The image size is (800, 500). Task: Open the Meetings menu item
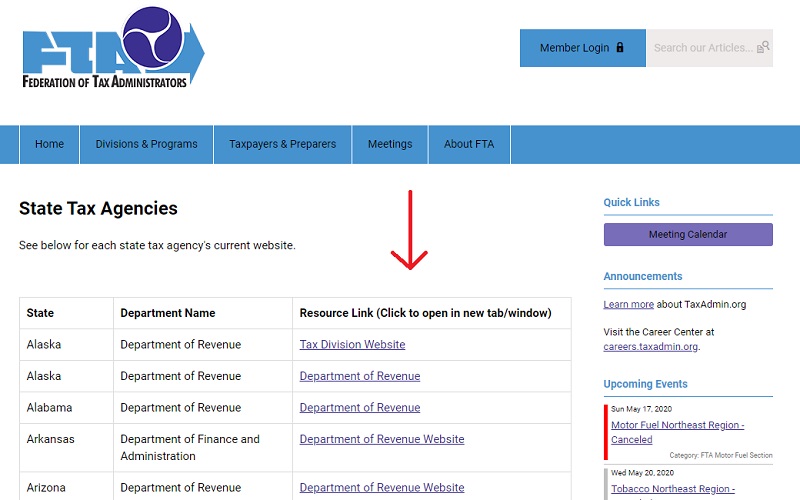click(x=390, y=144)
